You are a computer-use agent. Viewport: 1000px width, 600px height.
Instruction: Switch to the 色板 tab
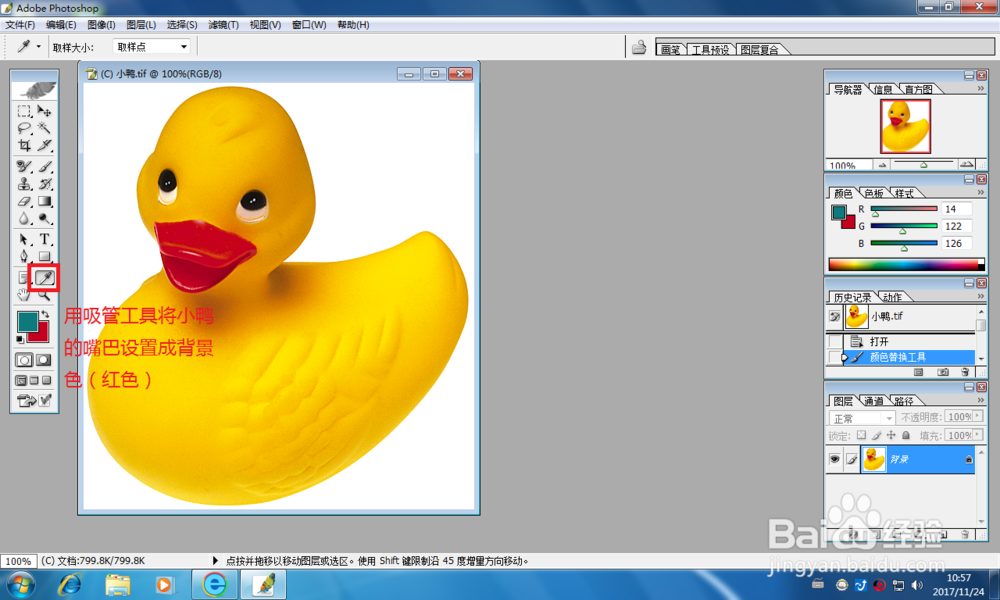pos(873,193)
